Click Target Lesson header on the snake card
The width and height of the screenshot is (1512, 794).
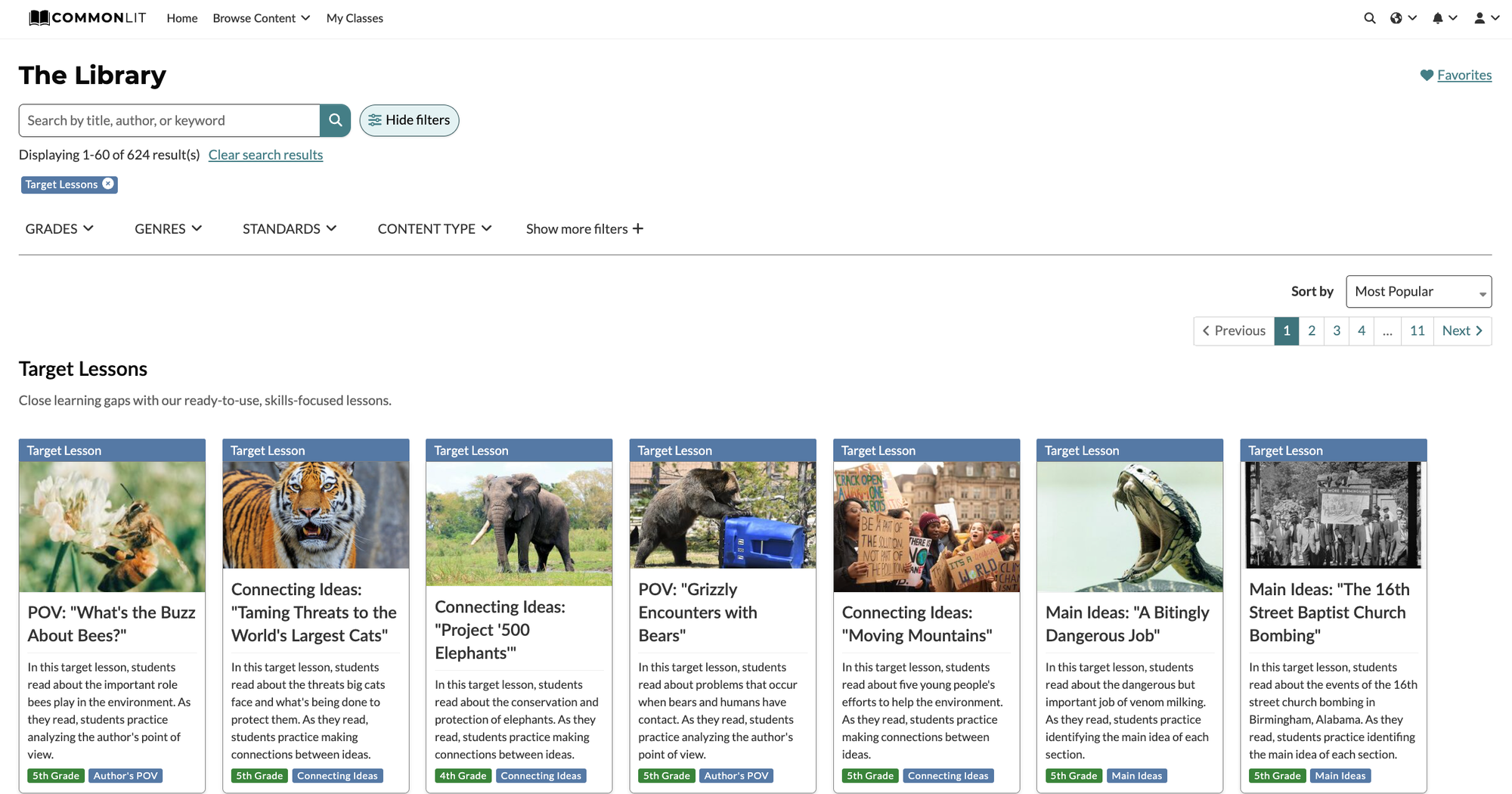1129,451
